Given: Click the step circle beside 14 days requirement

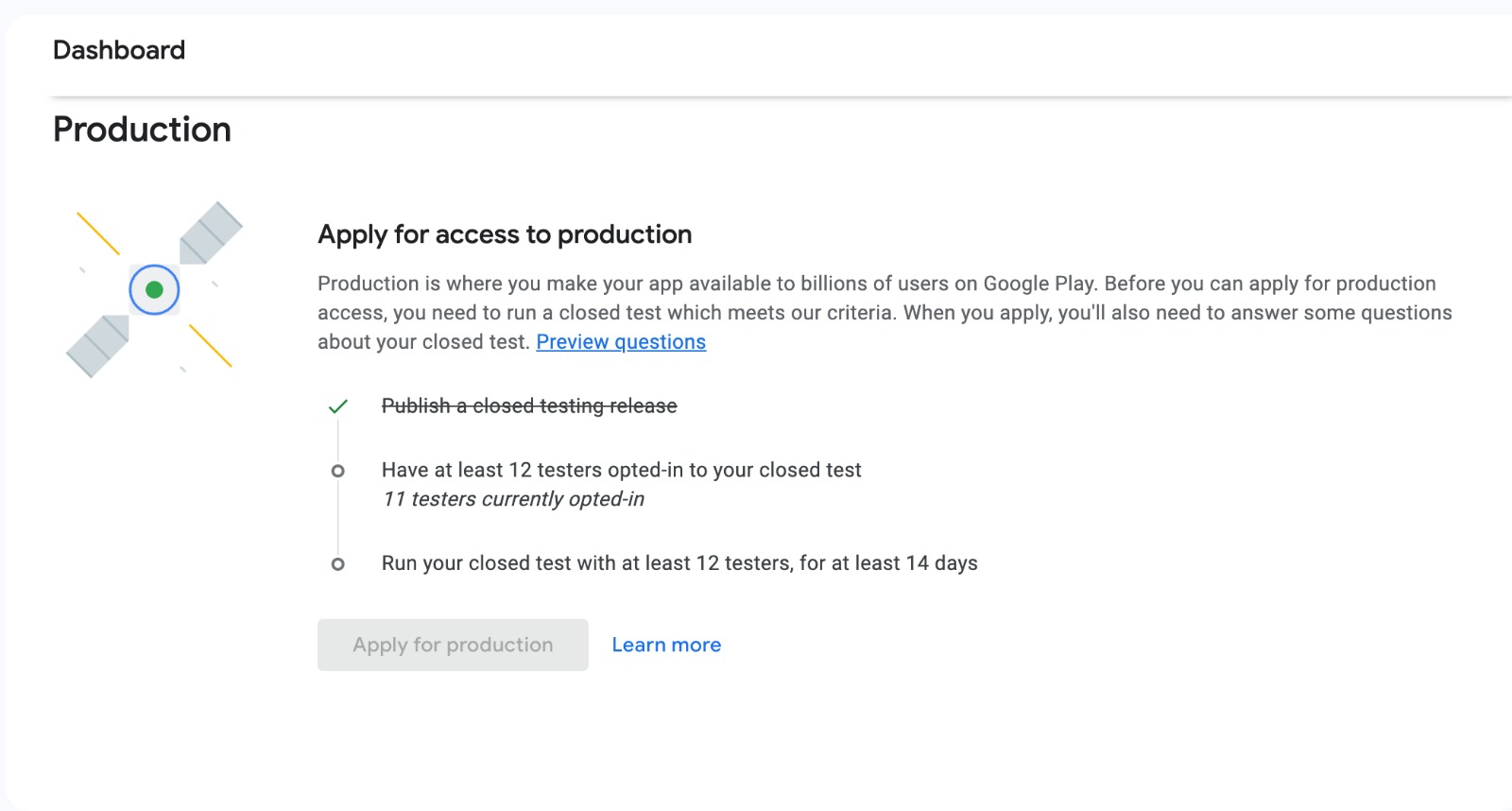Looking at the screenshot, I should coord(337,564).
